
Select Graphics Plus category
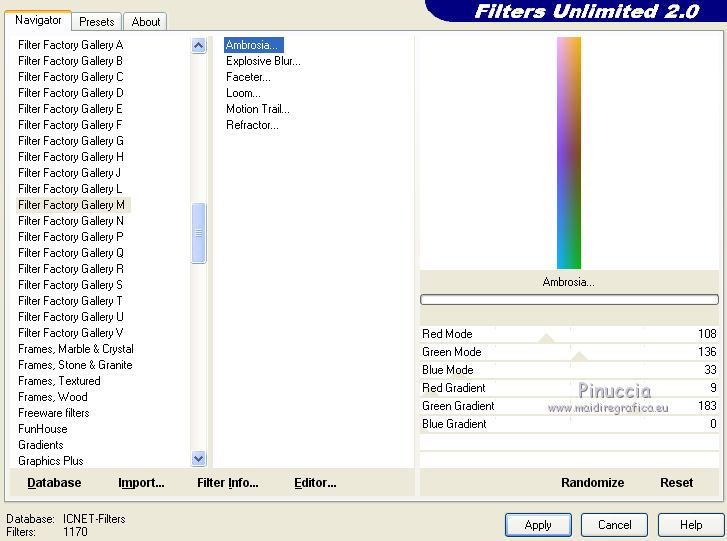[51, 461]
